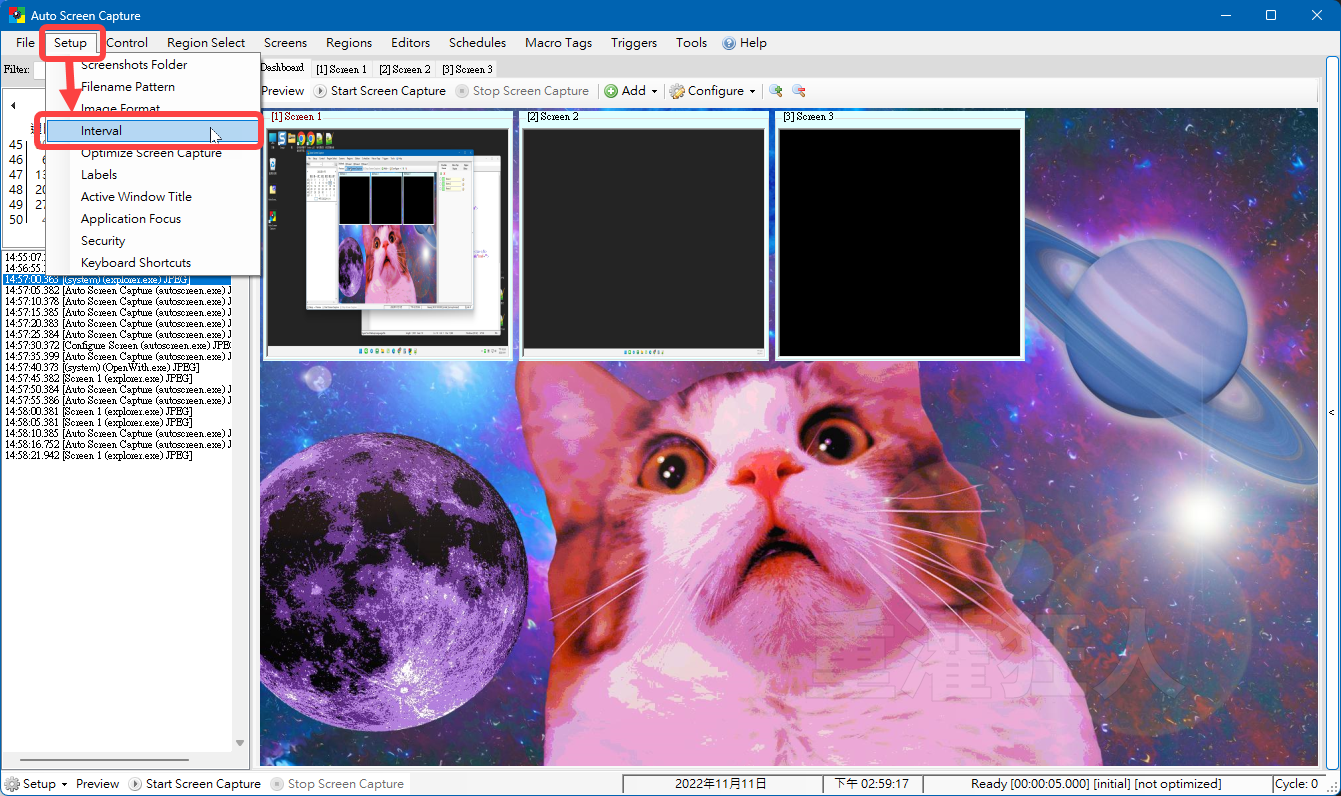Open the File menu
Image resolution: width=1341 pixels, height=796 pixels.
click(25, 43)
